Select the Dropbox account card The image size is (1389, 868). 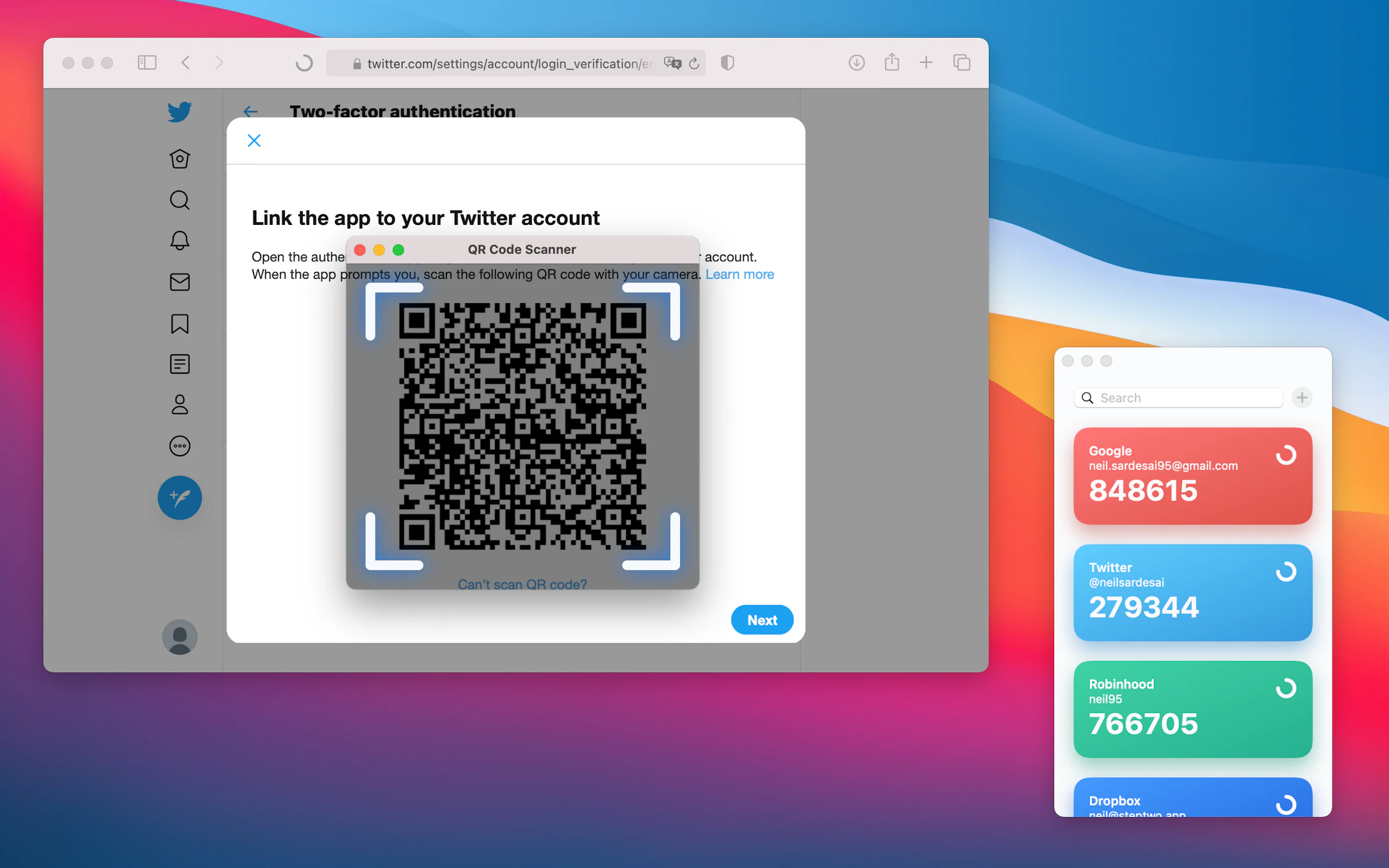coord(1193,797)
